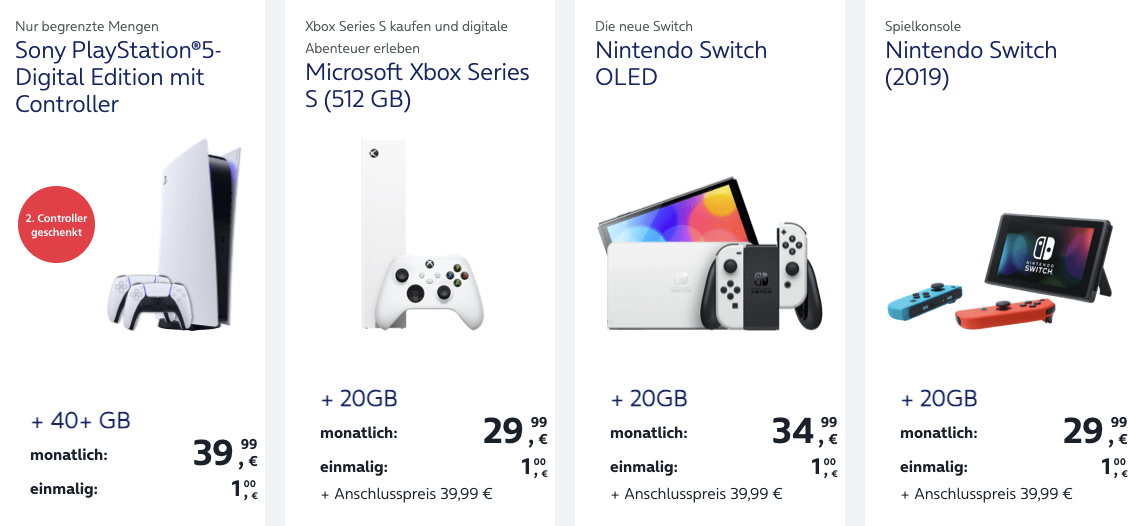
Task: Click the 29,99 € monthly Xbox price
Action: [515, 431]
